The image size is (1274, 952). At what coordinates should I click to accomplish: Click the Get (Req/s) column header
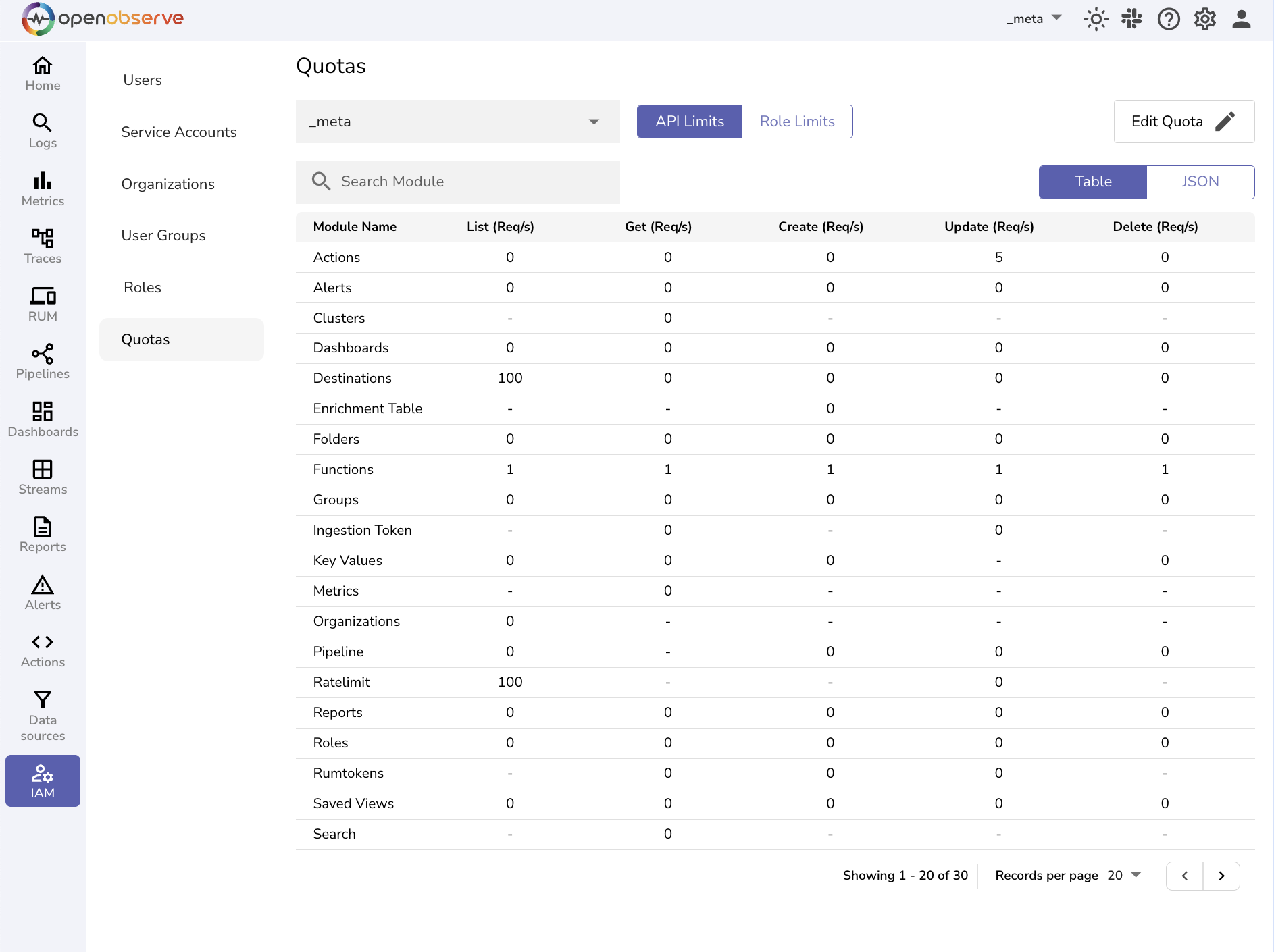[659, 227]
